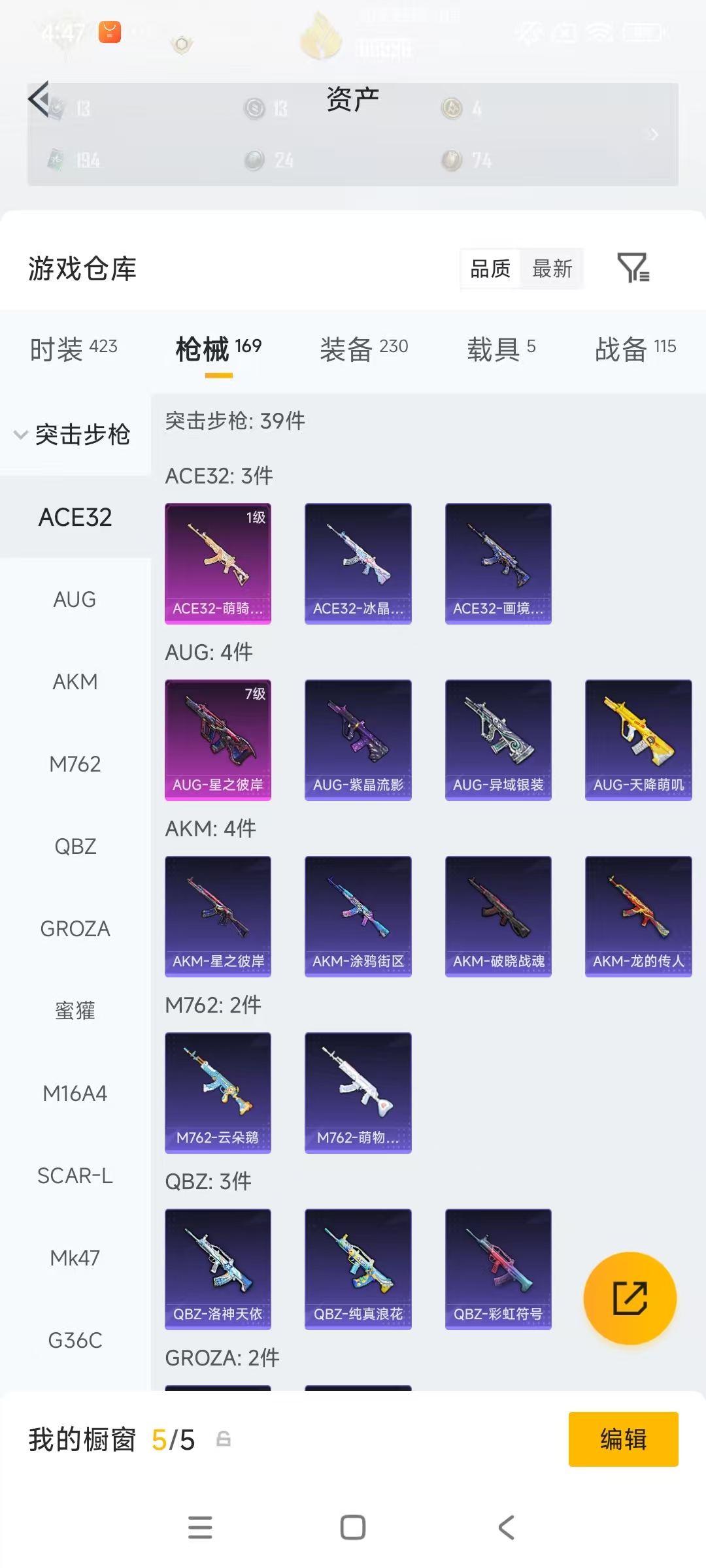Open the filter funnel icon
The width and height of the screenshot is (706, 1568).
tap(633, 268)
